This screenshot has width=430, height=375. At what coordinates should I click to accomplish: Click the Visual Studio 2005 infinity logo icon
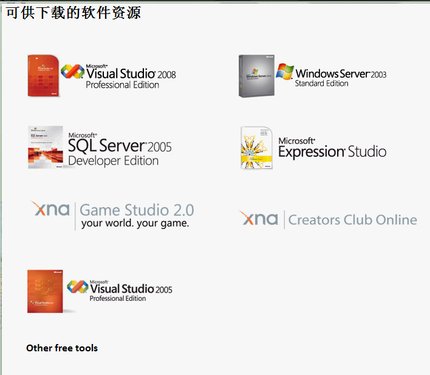point(78,287)
